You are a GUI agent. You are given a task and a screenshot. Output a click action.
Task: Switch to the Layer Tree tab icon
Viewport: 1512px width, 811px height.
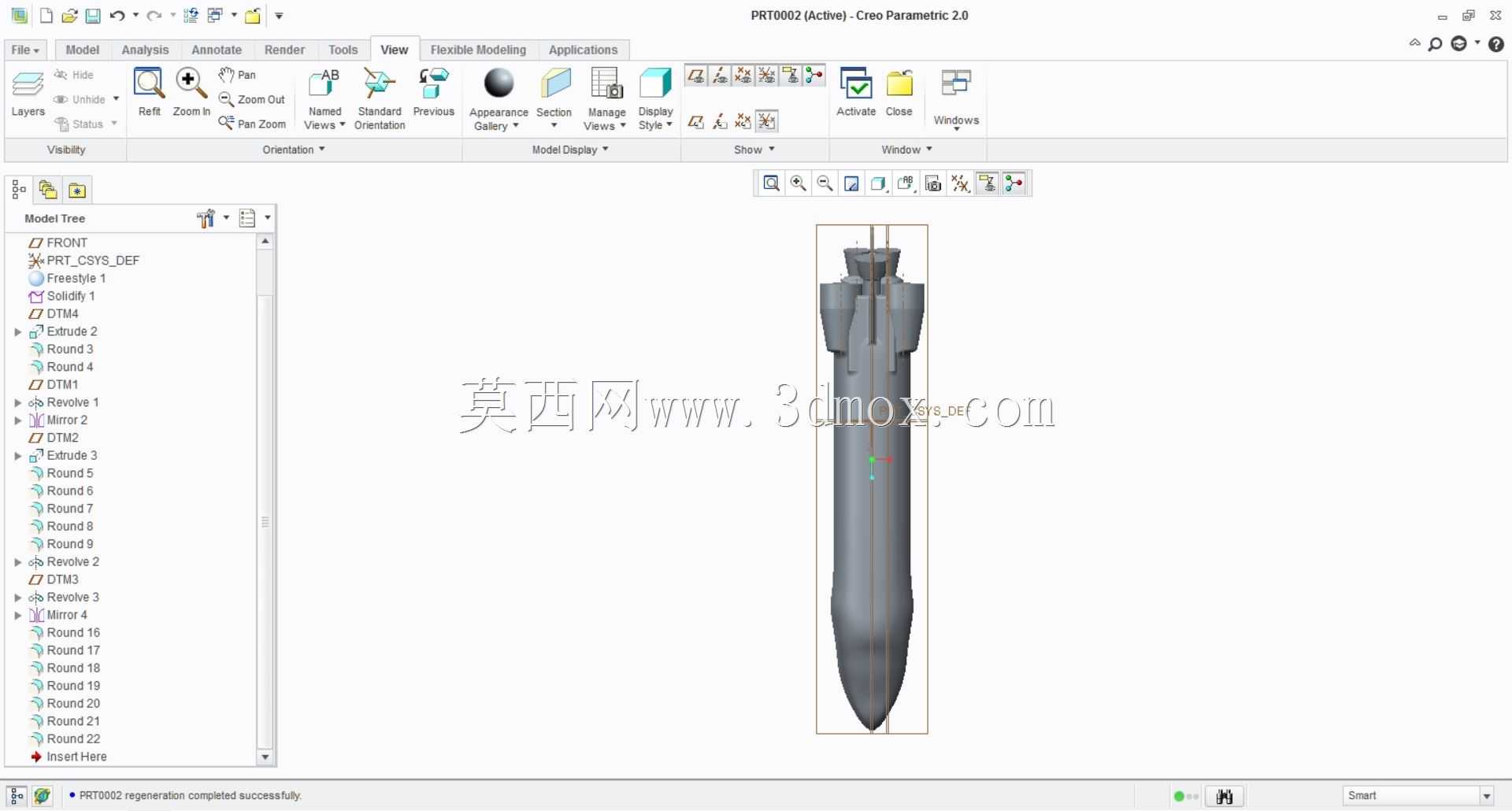click(x=48, y=190)
